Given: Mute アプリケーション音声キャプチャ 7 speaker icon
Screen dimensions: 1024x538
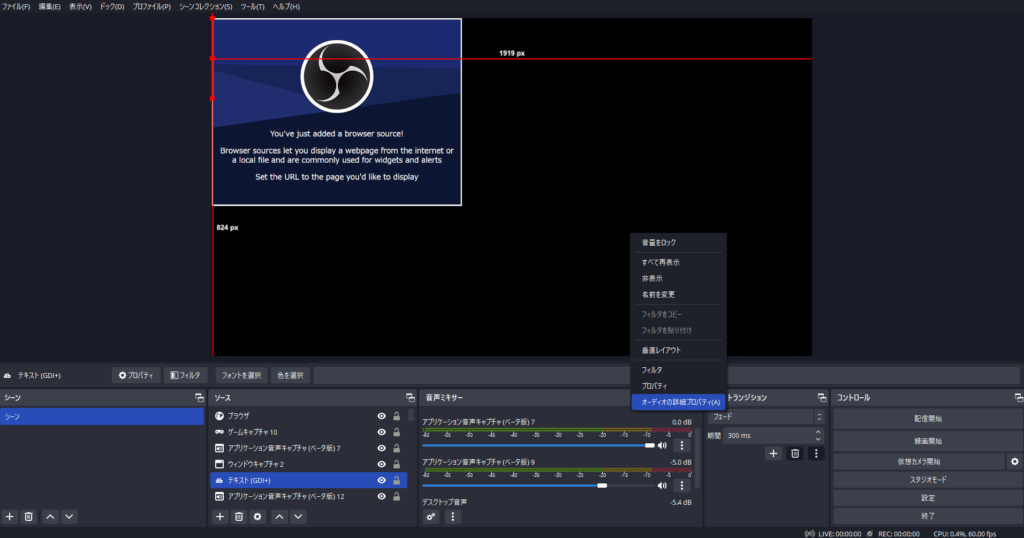Looking at the screenshot, I should pyautogui.click(x=662, y=445).
